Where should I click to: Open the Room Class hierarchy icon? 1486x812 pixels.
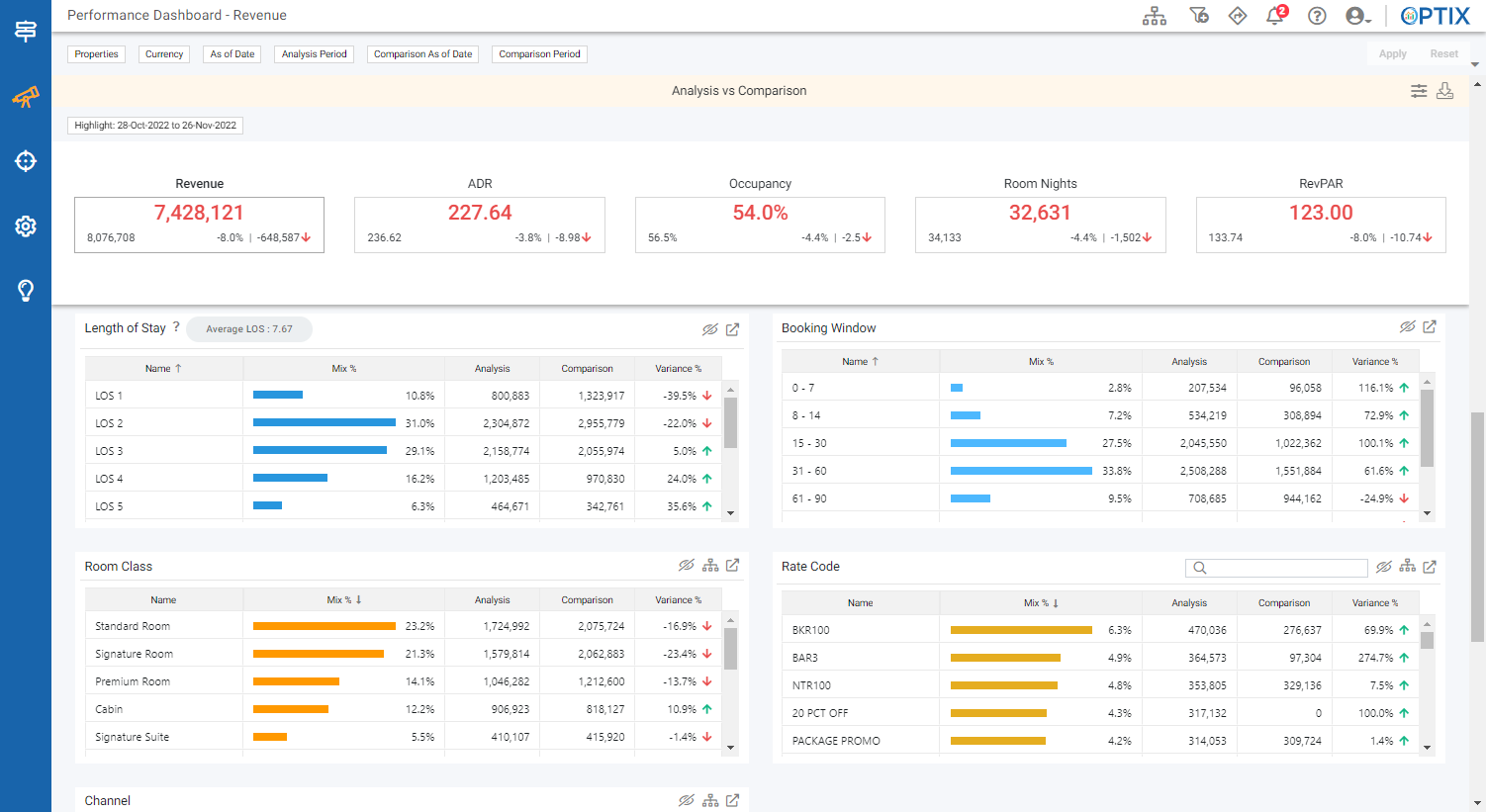tap(710, 566)
